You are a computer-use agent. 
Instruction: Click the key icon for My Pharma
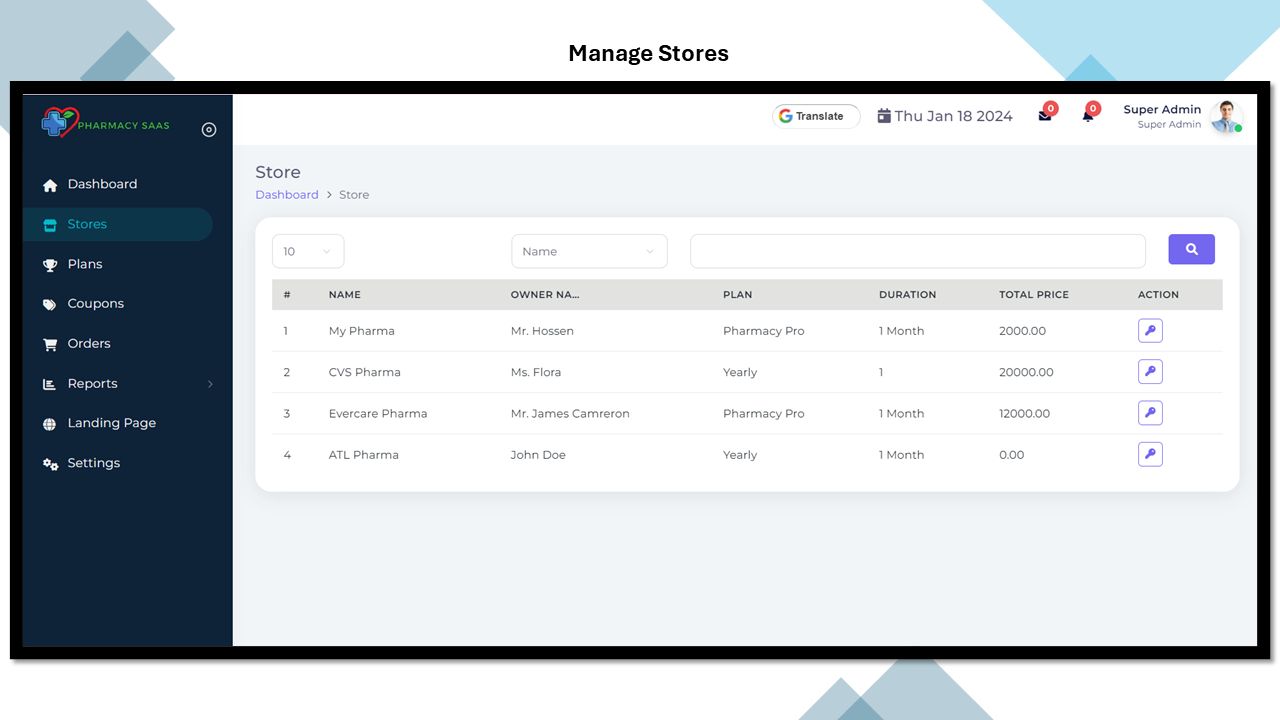1150,331
